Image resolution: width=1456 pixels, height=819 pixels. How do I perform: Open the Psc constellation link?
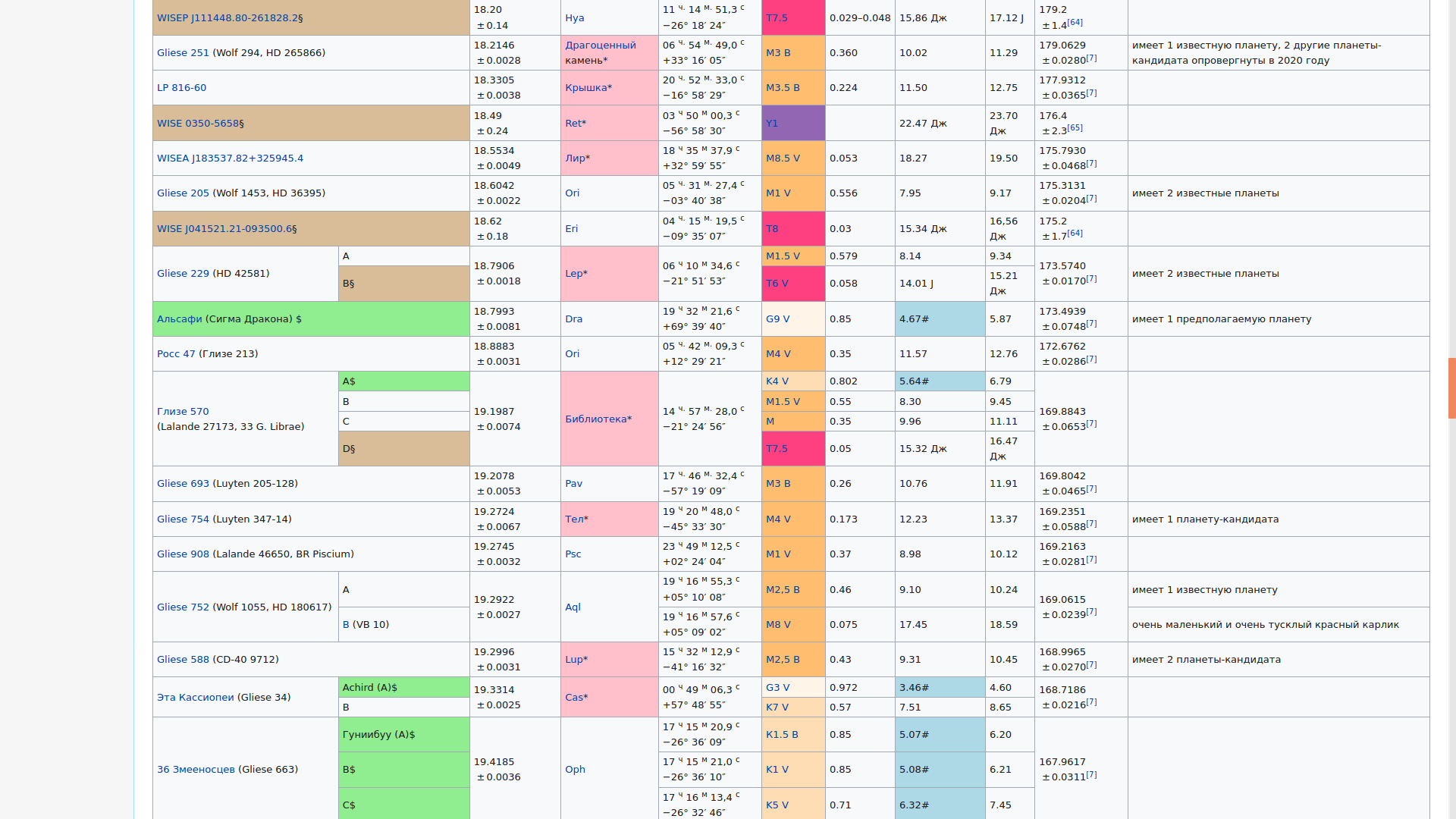pos(573,554)
